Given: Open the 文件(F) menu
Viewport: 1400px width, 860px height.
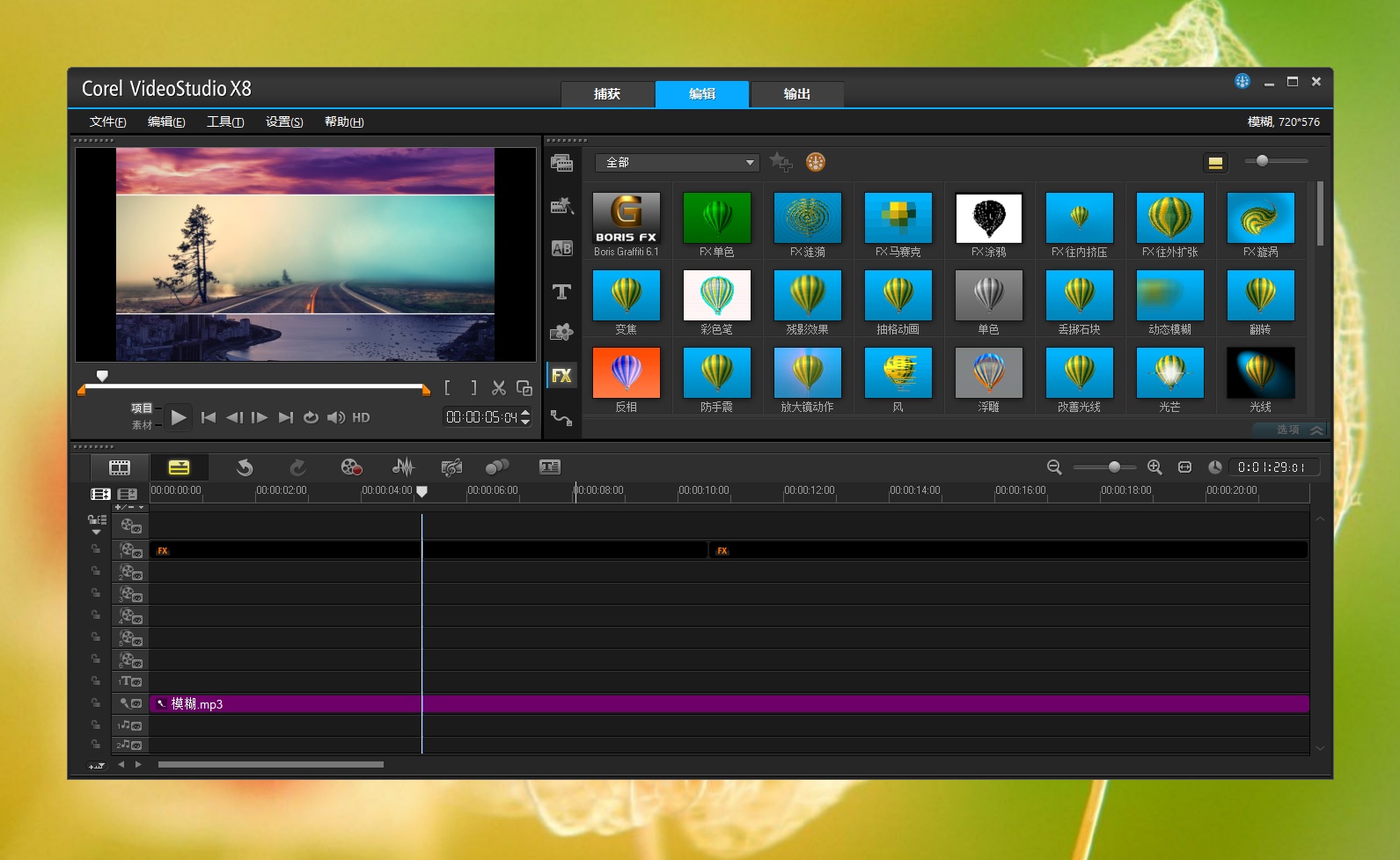Looking at the screenshot, I should point(108,122).
